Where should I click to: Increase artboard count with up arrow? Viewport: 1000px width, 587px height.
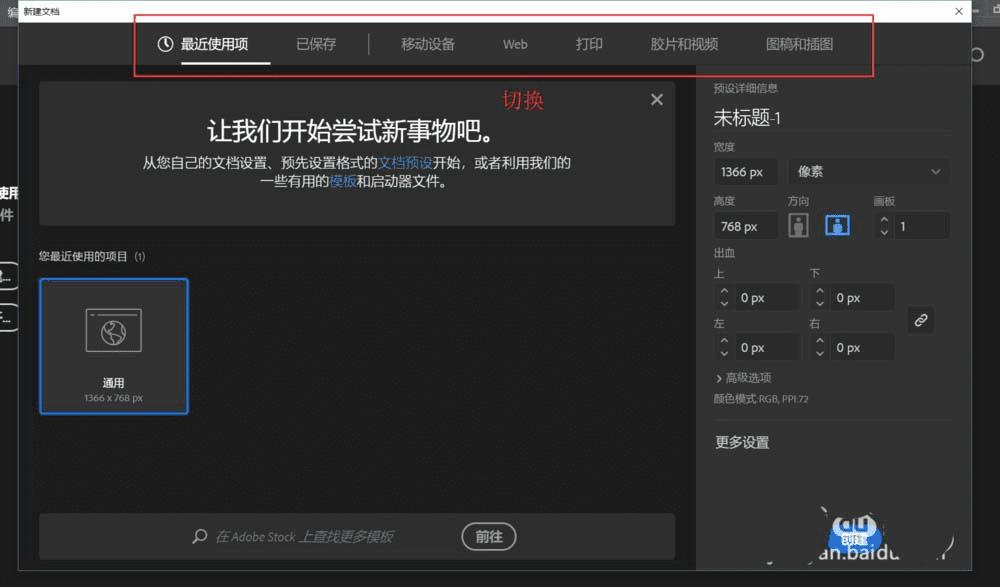point(884,219)
